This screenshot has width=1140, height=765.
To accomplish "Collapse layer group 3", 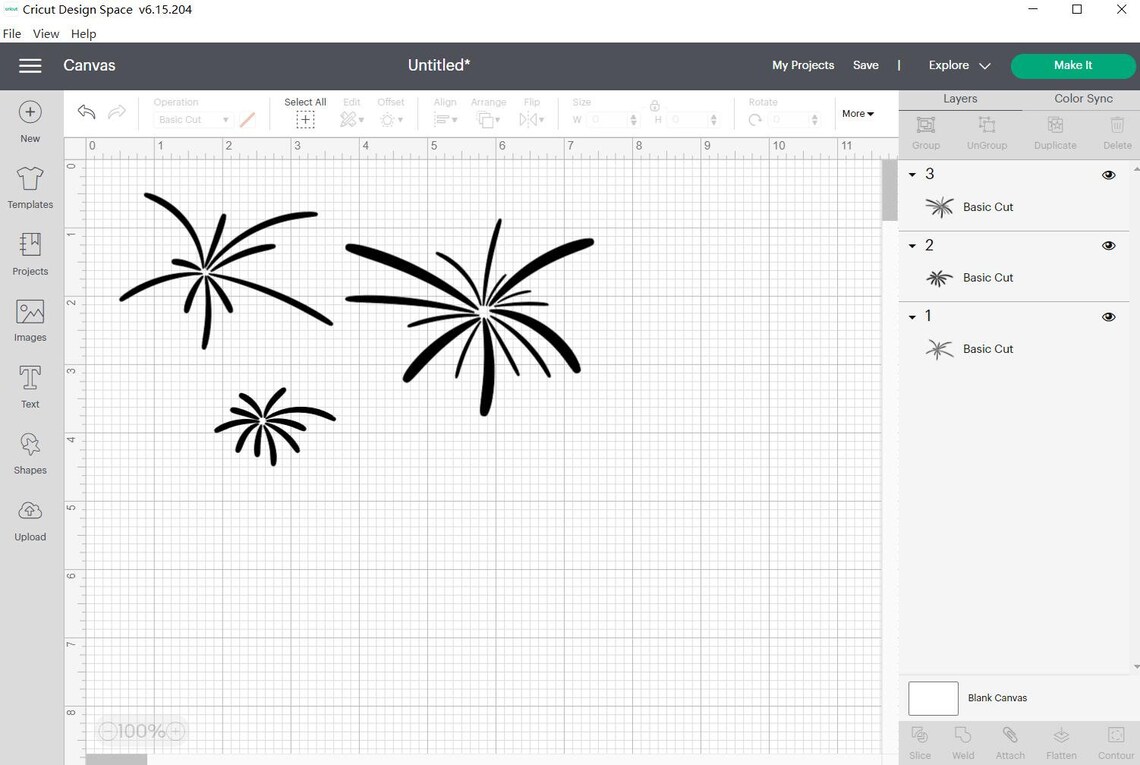I will point(911,174).
